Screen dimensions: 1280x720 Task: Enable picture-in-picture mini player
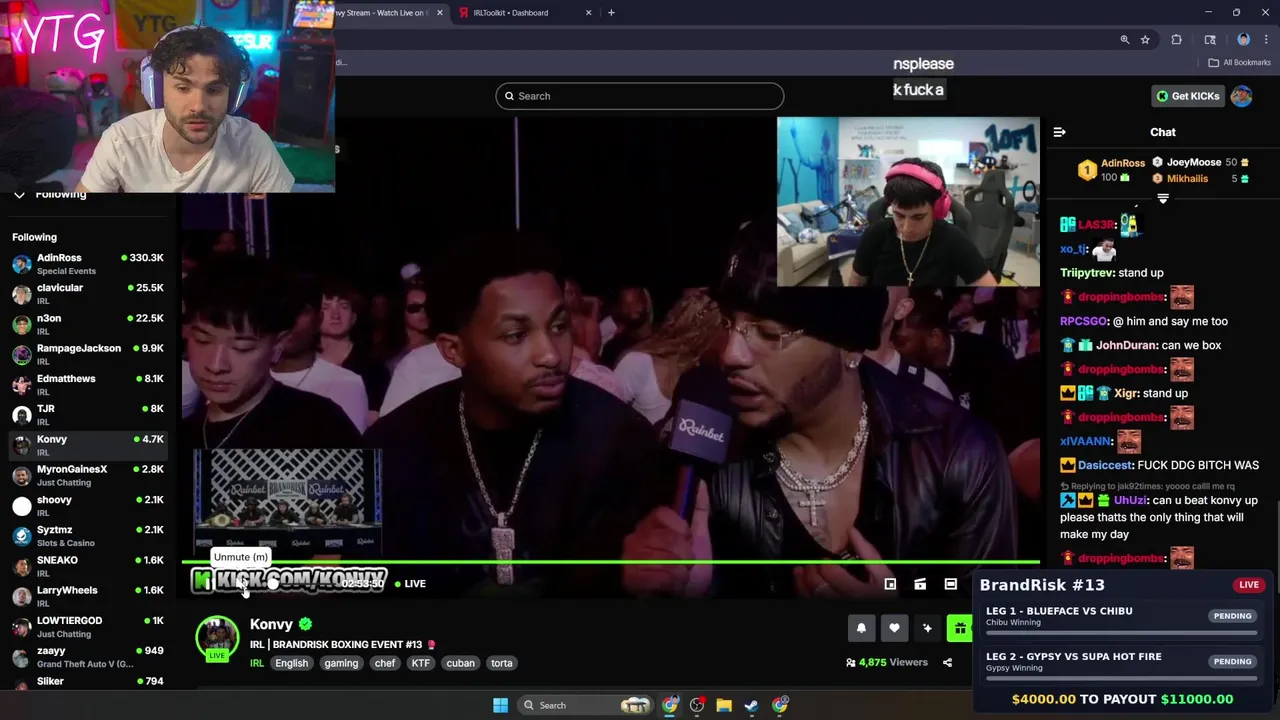(890, 584)
